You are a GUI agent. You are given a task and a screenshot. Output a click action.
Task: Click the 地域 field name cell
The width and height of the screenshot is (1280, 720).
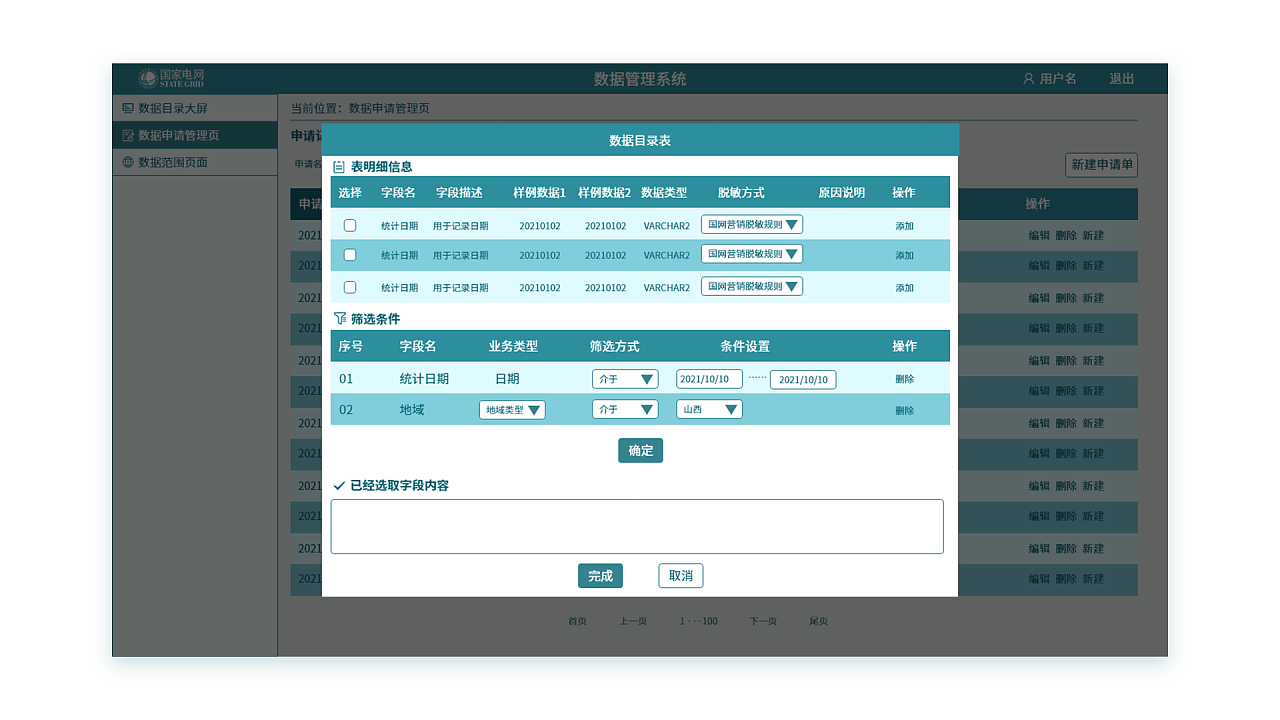(412, 409)
